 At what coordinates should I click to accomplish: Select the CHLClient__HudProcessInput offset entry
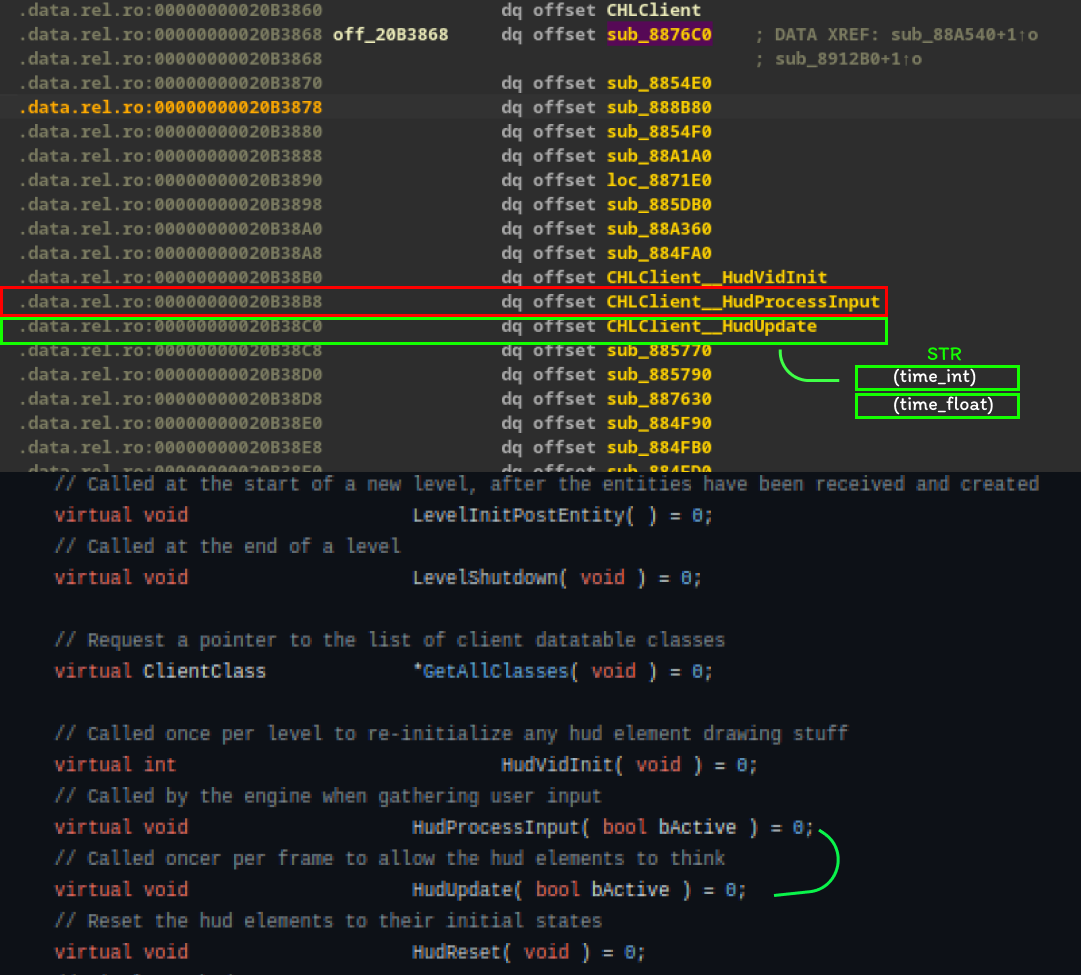[742, 302]
